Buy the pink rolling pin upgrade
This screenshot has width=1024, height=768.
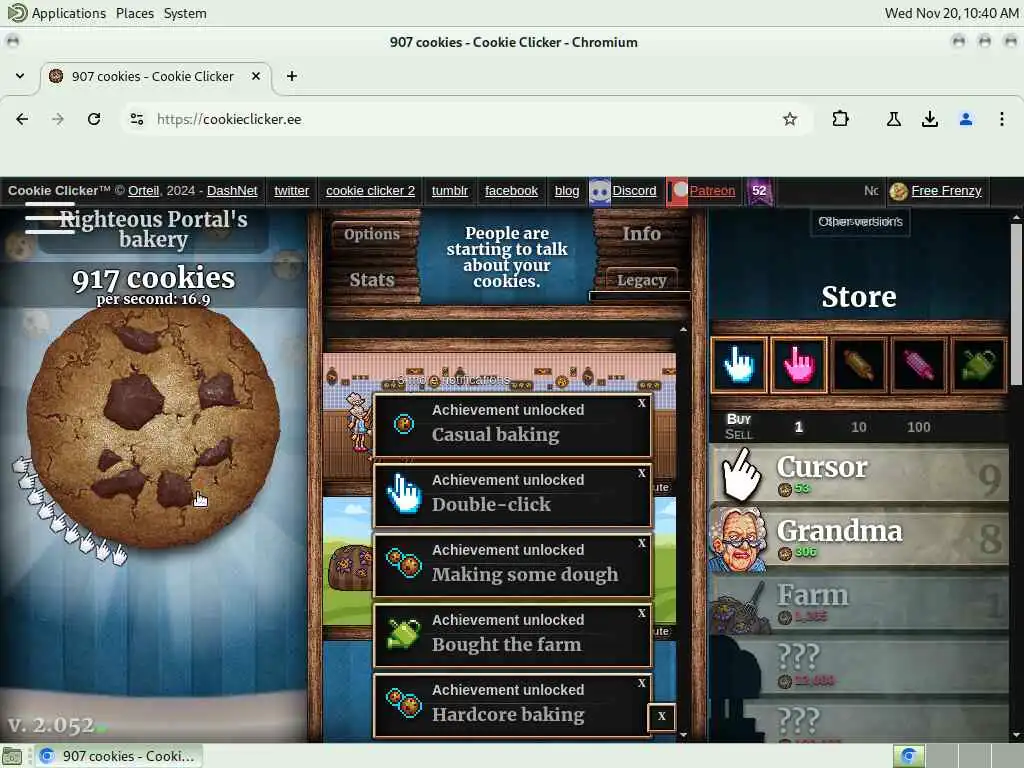[918, 364]
